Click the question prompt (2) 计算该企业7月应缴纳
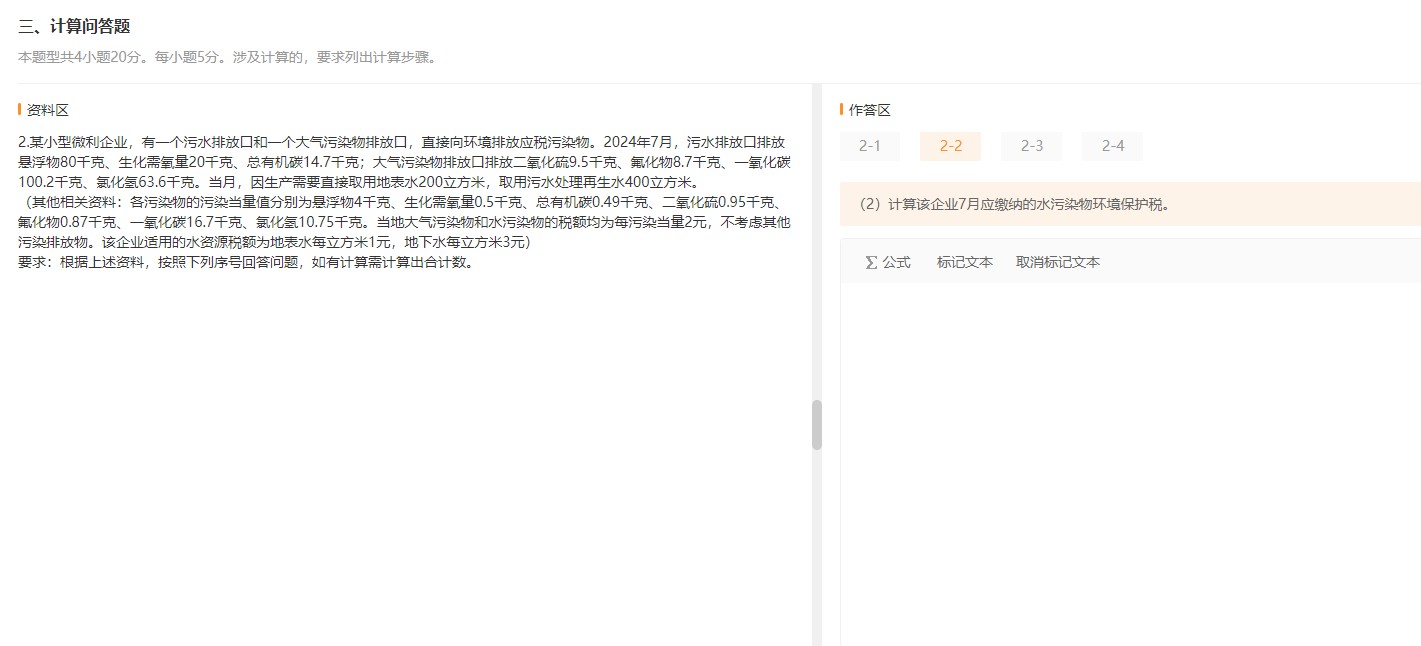1421x646 pixels. [1014, 204]
